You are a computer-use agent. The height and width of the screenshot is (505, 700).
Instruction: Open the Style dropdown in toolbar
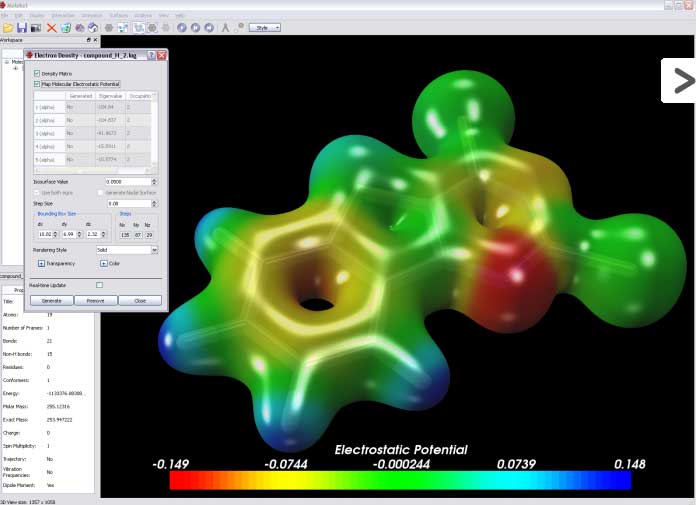pos(264,28)
